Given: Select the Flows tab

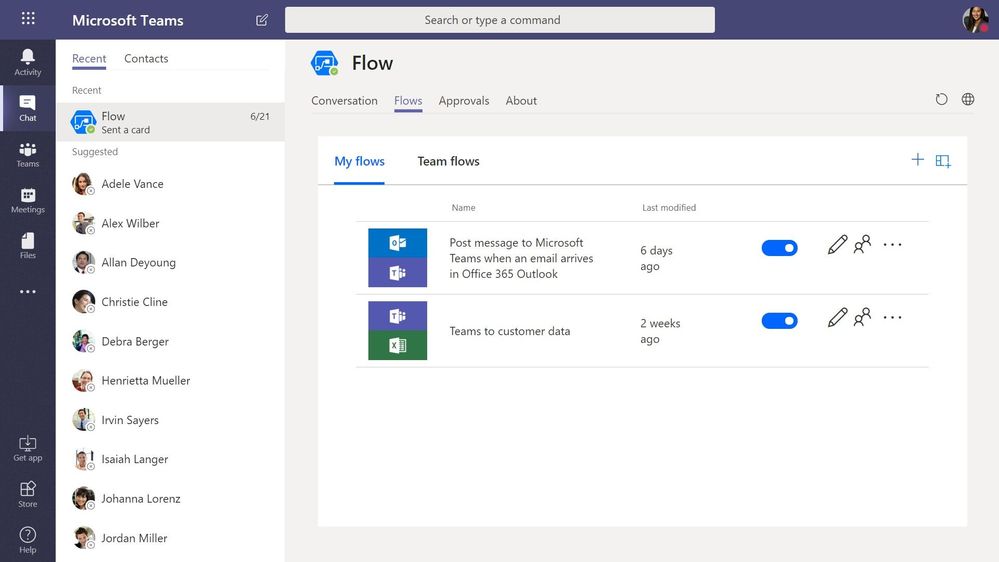Looking at the screenshot, I should [408, 101].
